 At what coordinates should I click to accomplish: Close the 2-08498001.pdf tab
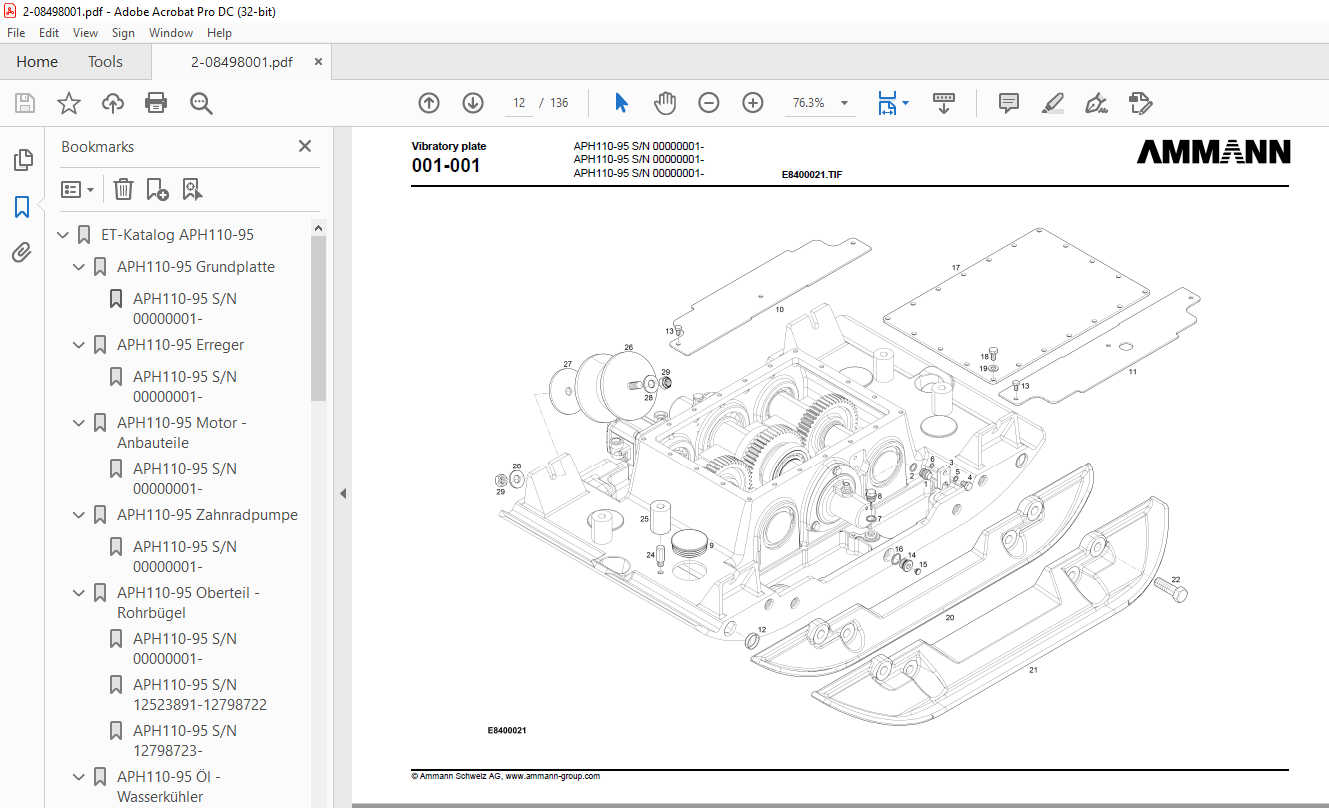tap(318, 62)
